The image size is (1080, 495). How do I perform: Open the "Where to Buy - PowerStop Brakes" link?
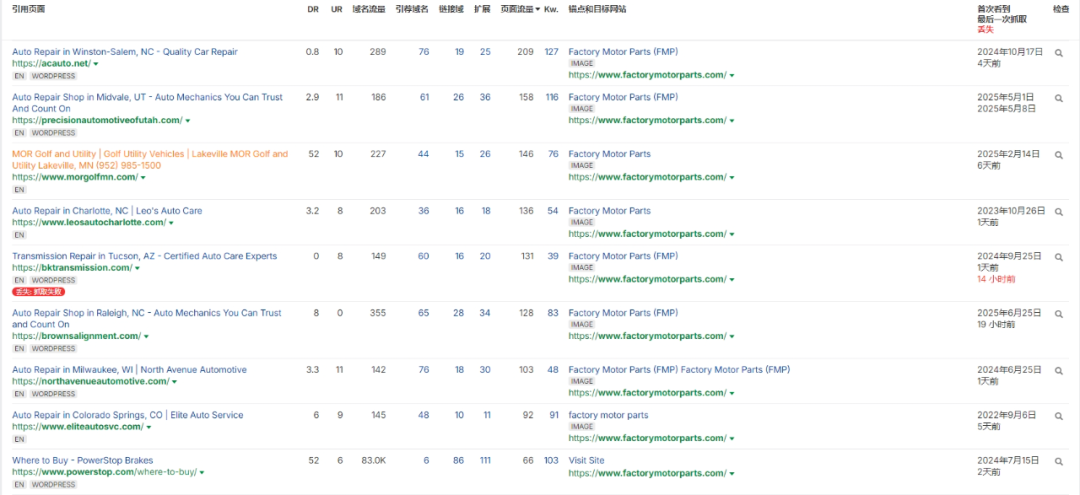coord(82,461)
